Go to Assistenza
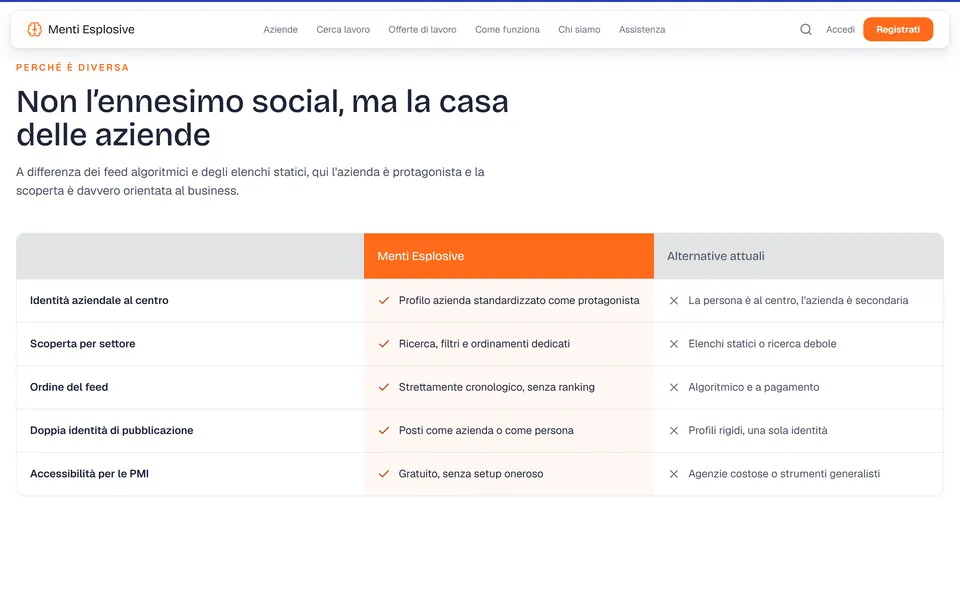 pyautogui.click(x=642, y=29)
